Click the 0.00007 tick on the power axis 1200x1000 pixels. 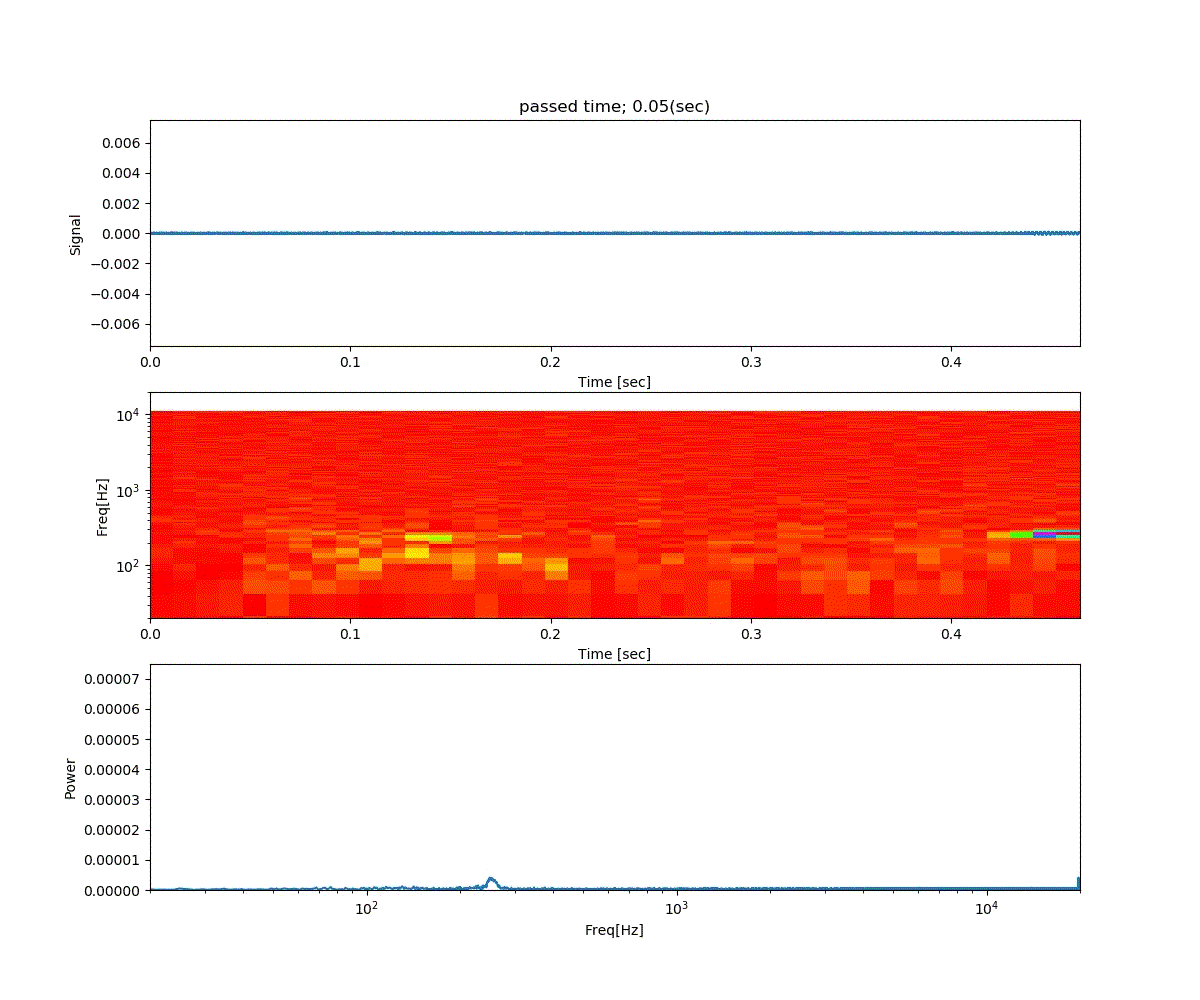[113, 678]
